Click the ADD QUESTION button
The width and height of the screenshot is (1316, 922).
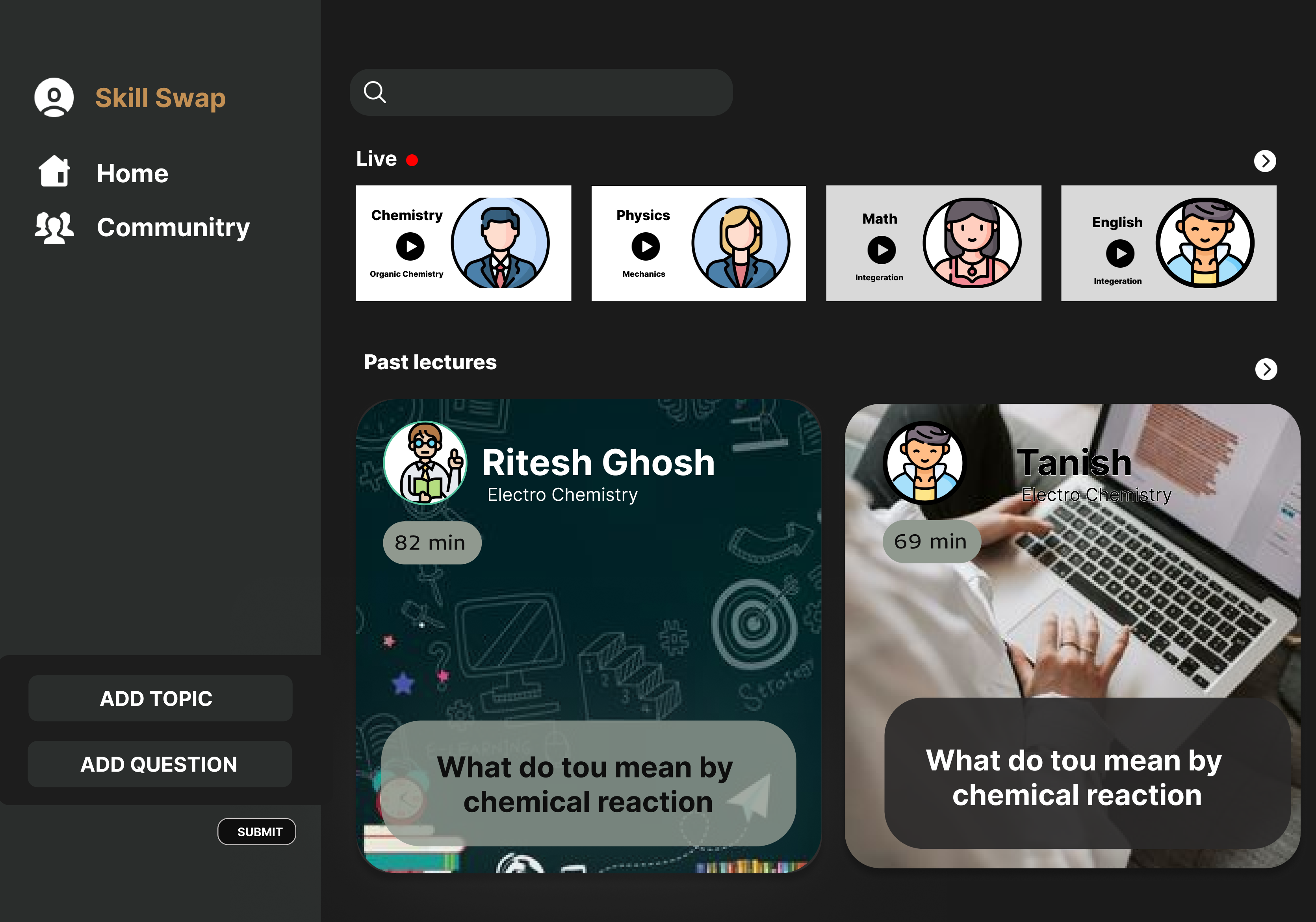coord(160,764)
